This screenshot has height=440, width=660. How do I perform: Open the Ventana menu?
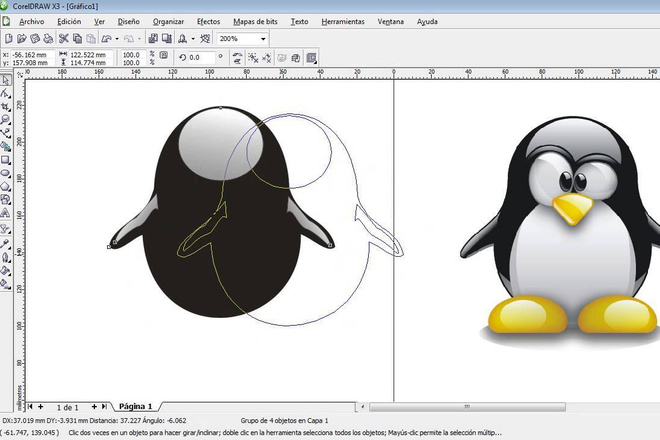tap(391, 21)
